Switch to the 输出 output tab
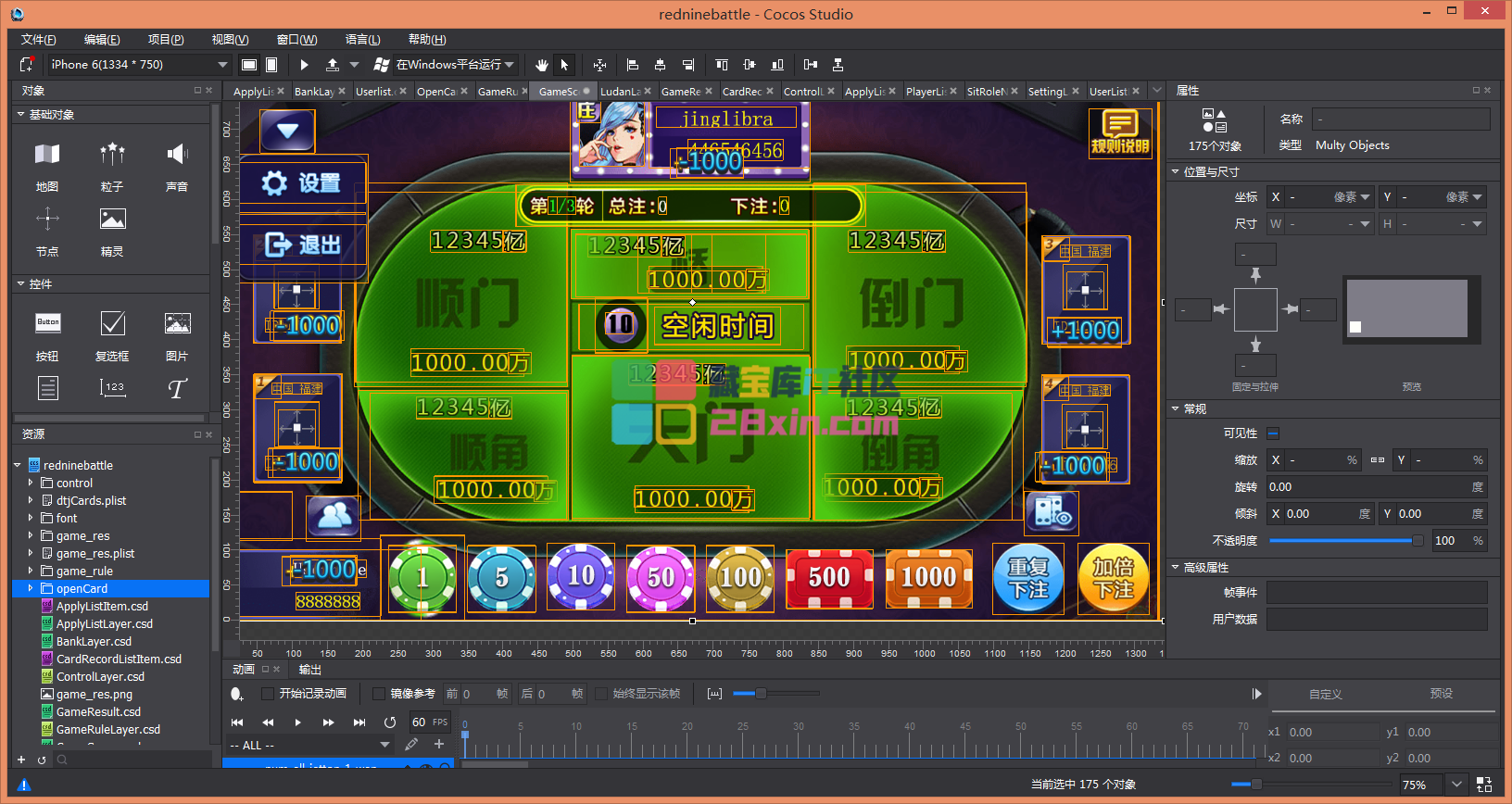The width and height of the screenshot is (1512, 804). 310,670
